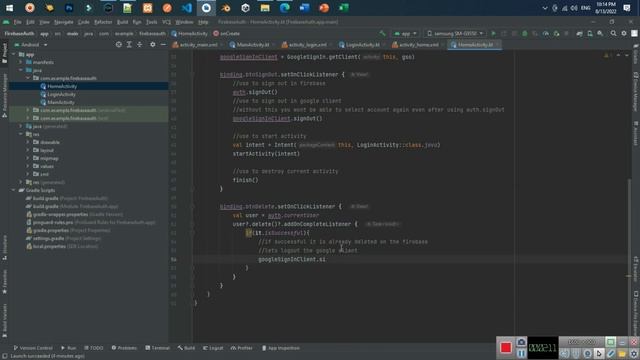Expand the layout folder
The image size is (640, 360).
(x=28, y=150)
